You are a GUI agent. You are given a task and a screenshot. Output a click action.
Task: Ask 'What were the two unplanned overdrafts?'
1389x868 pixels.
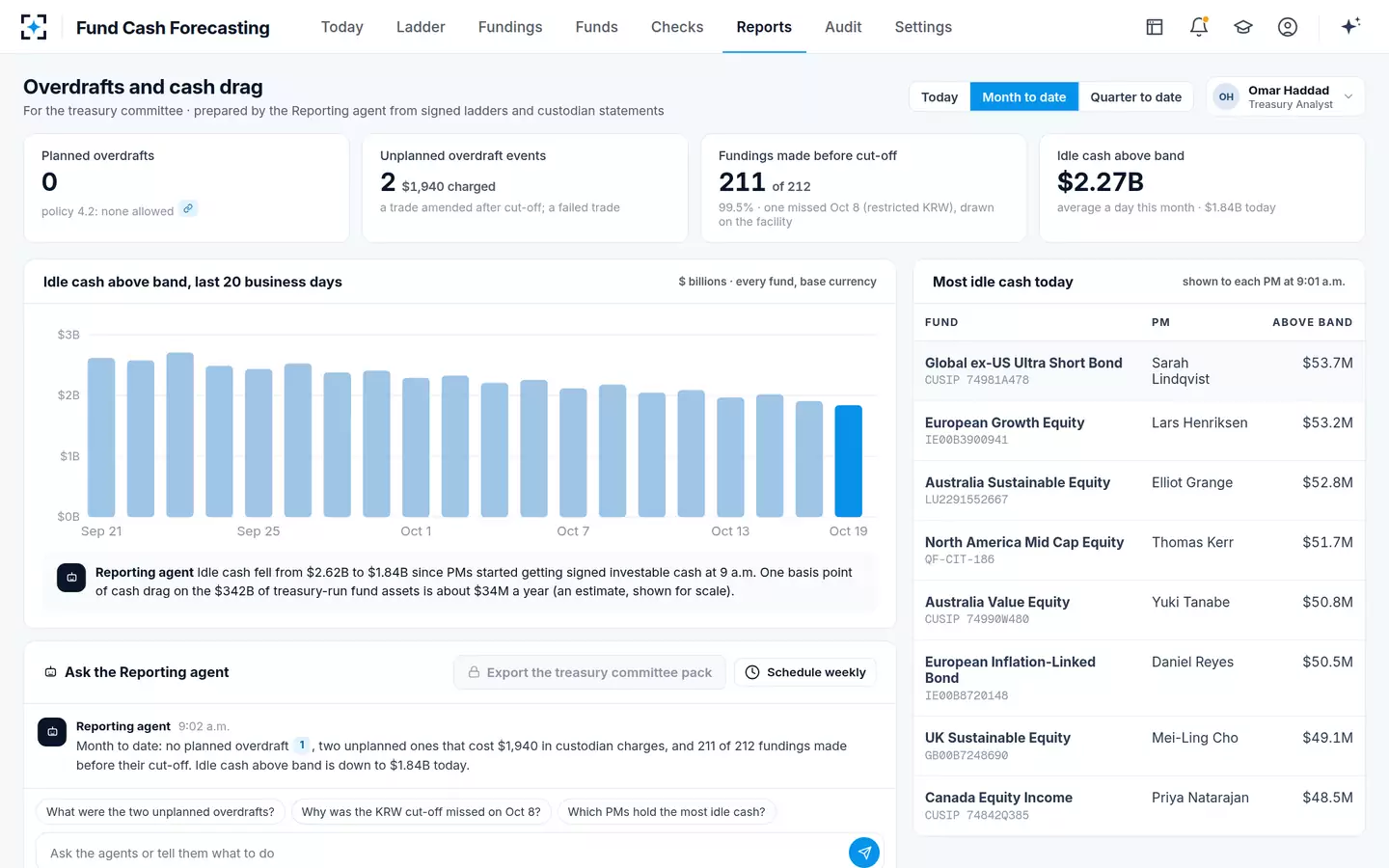(x=160, y=812)
